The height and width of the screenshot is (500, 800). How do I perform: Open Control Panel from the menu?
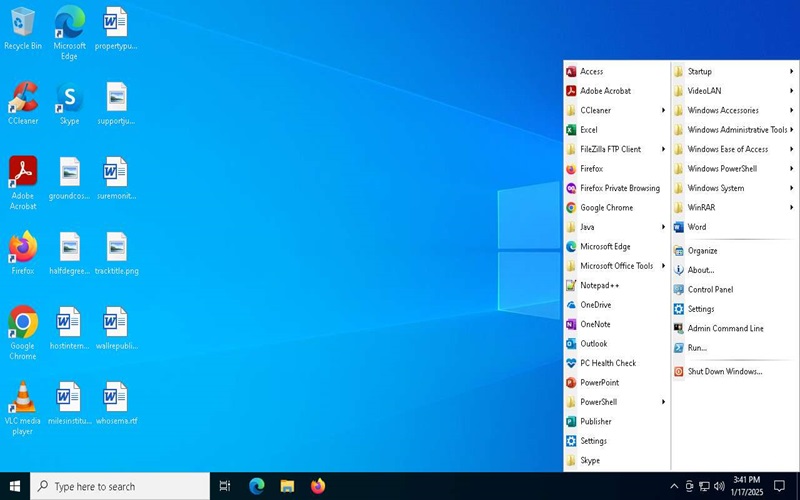point(734,289)
